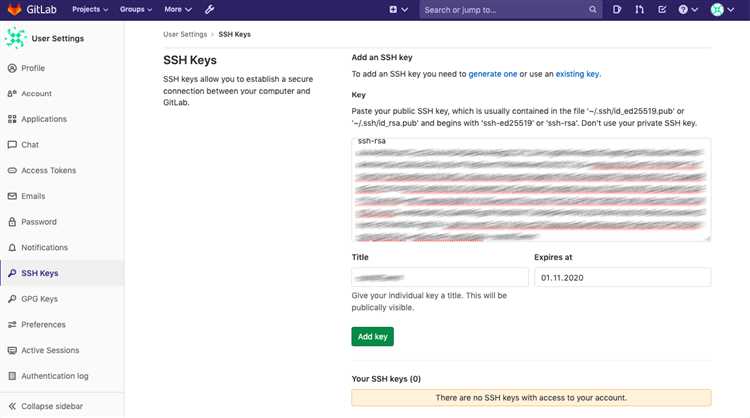Click the Active Sessions monitor icon
750x418 pixels.
pos(12,350)
